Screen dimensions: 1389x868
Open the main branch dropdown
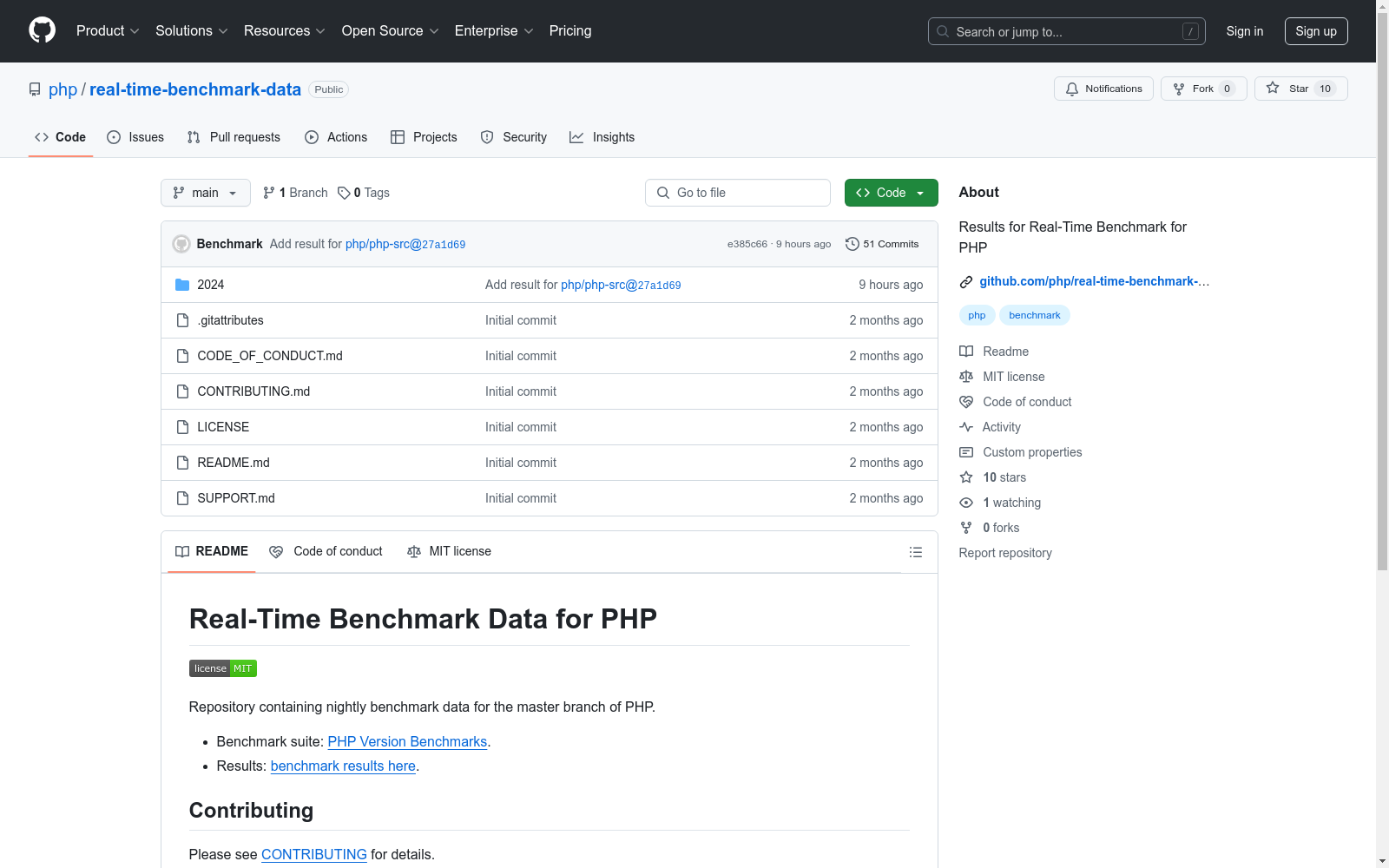pyautogui.click(x=206, y=193)
